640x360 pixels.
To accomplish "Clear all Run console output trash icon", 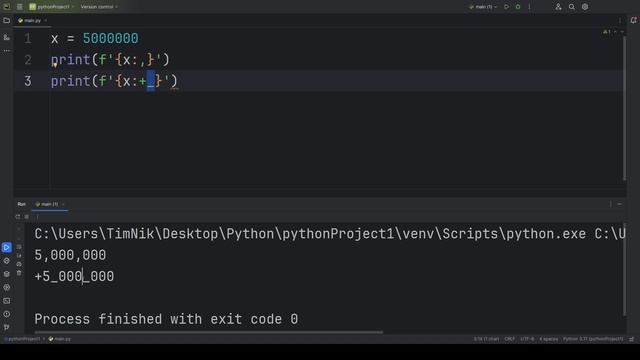I will coord(19,273).
